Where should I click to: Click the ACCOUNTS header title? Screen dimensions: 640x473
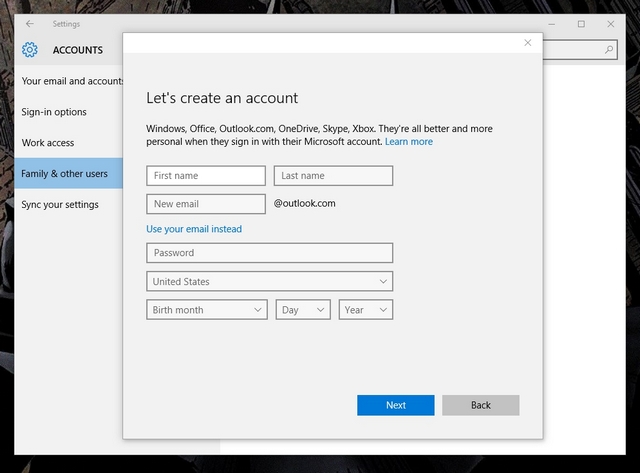point(78,50)
